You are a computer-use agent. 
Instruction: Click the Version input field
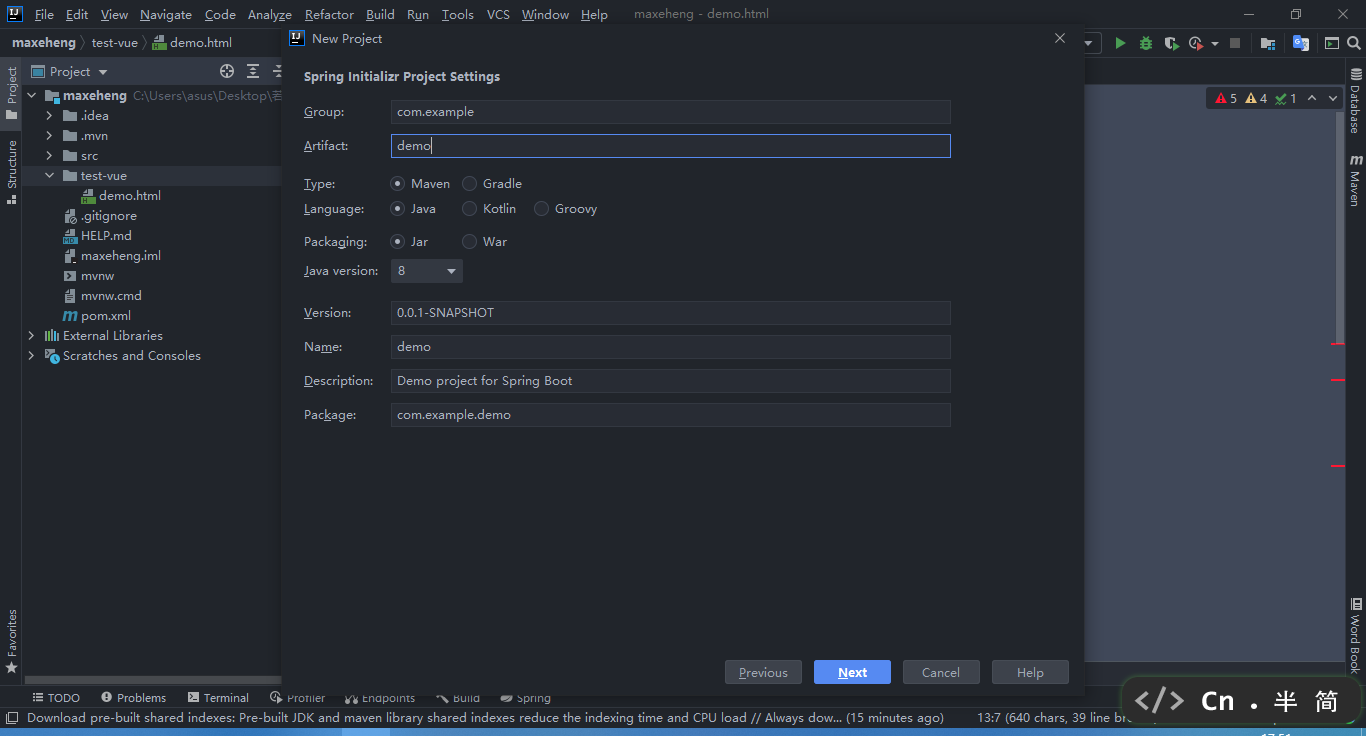(x=670, y=313)
